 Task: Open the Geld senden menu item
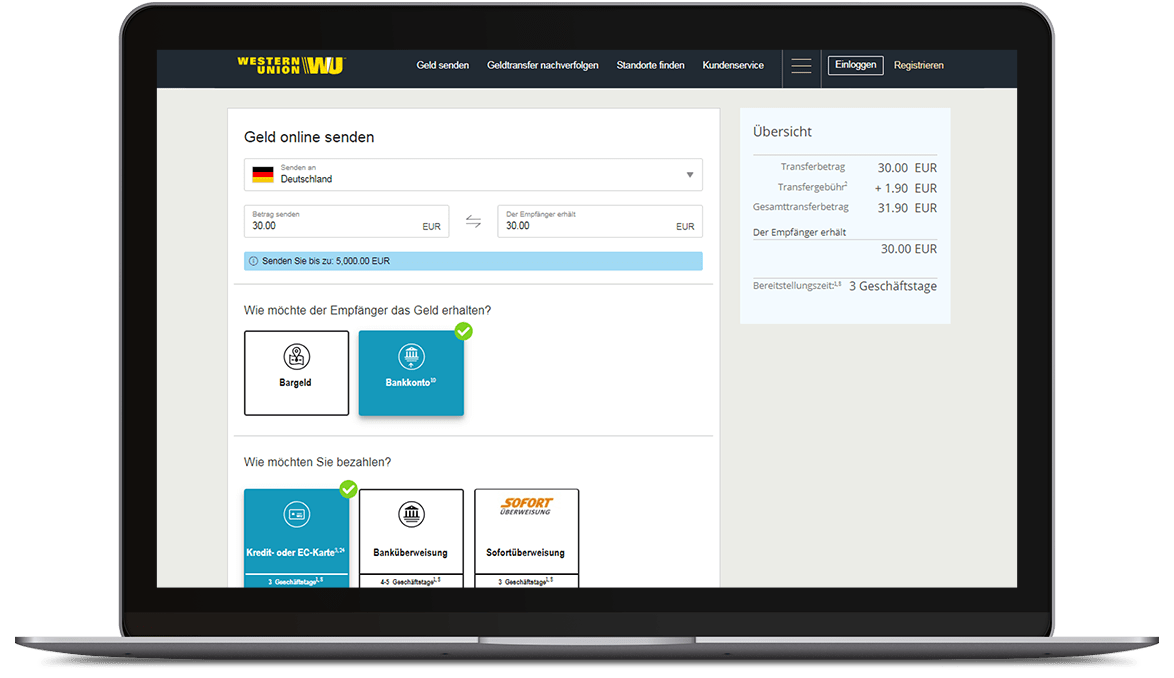442,66
